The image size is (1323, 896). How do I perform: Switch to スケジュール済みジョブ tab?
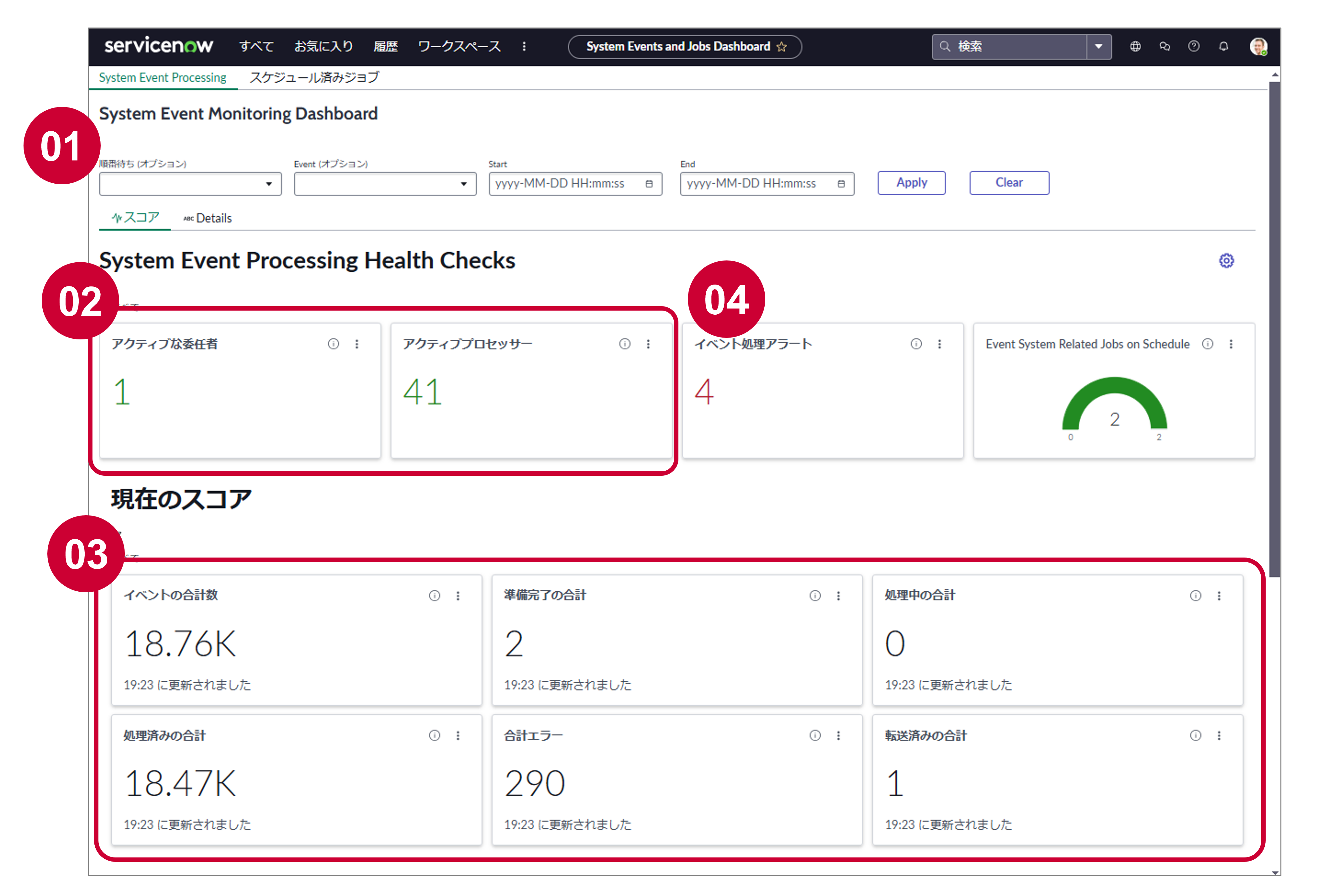pyautogui.click(x=314, y=77)
